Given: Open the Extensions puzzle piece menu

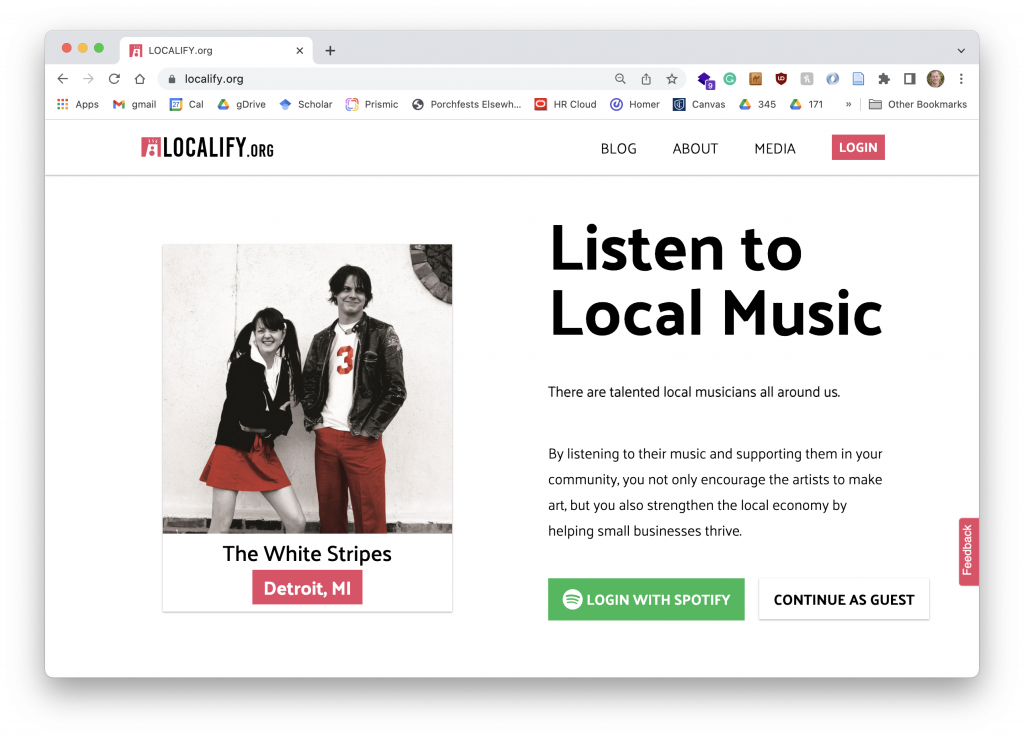Looking at the screenshot, I should coord(884,79).
